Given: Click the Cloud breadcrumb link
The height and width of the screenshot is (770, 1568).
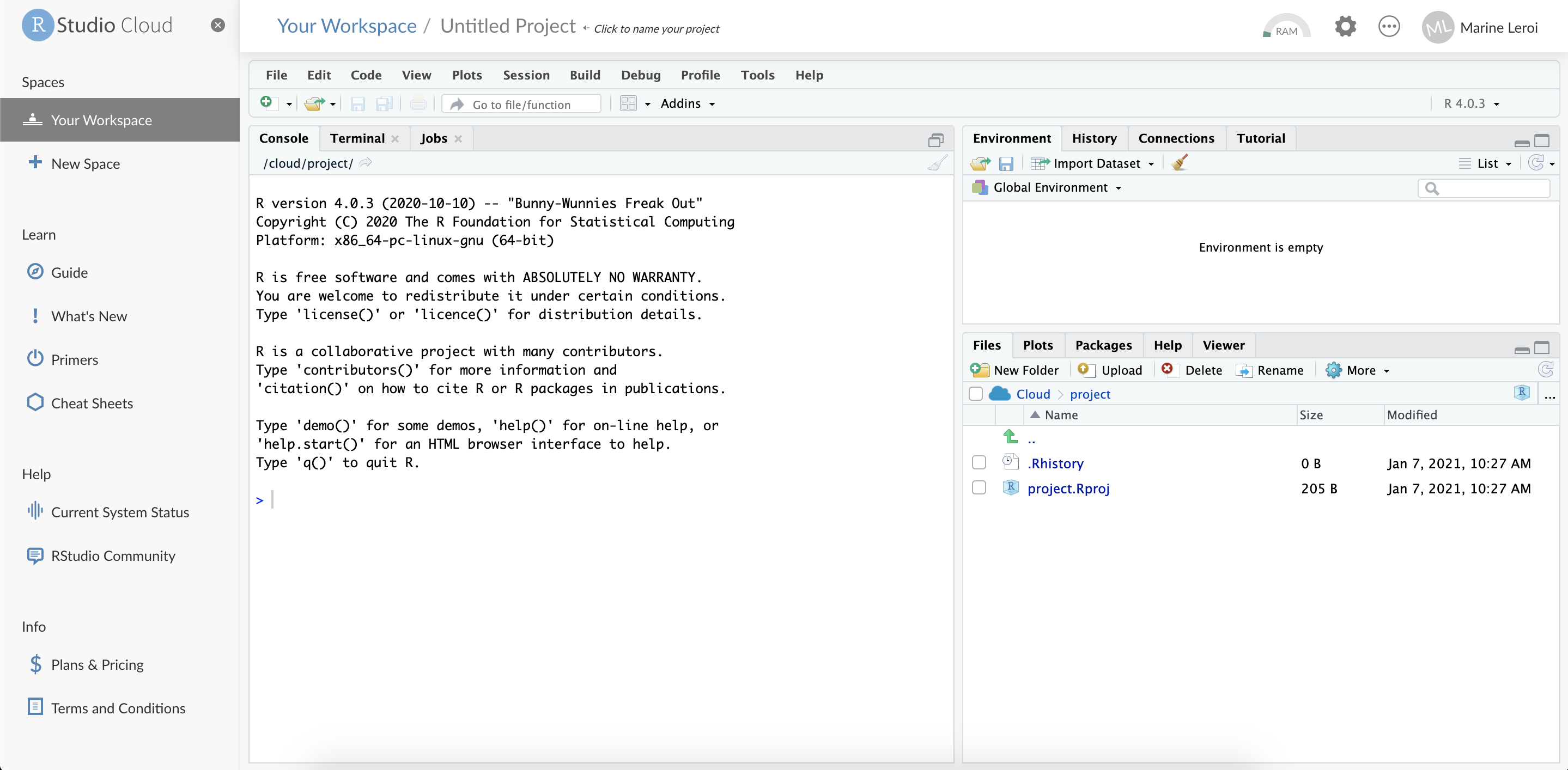Looking at the screenshot, I should 1033,394.
